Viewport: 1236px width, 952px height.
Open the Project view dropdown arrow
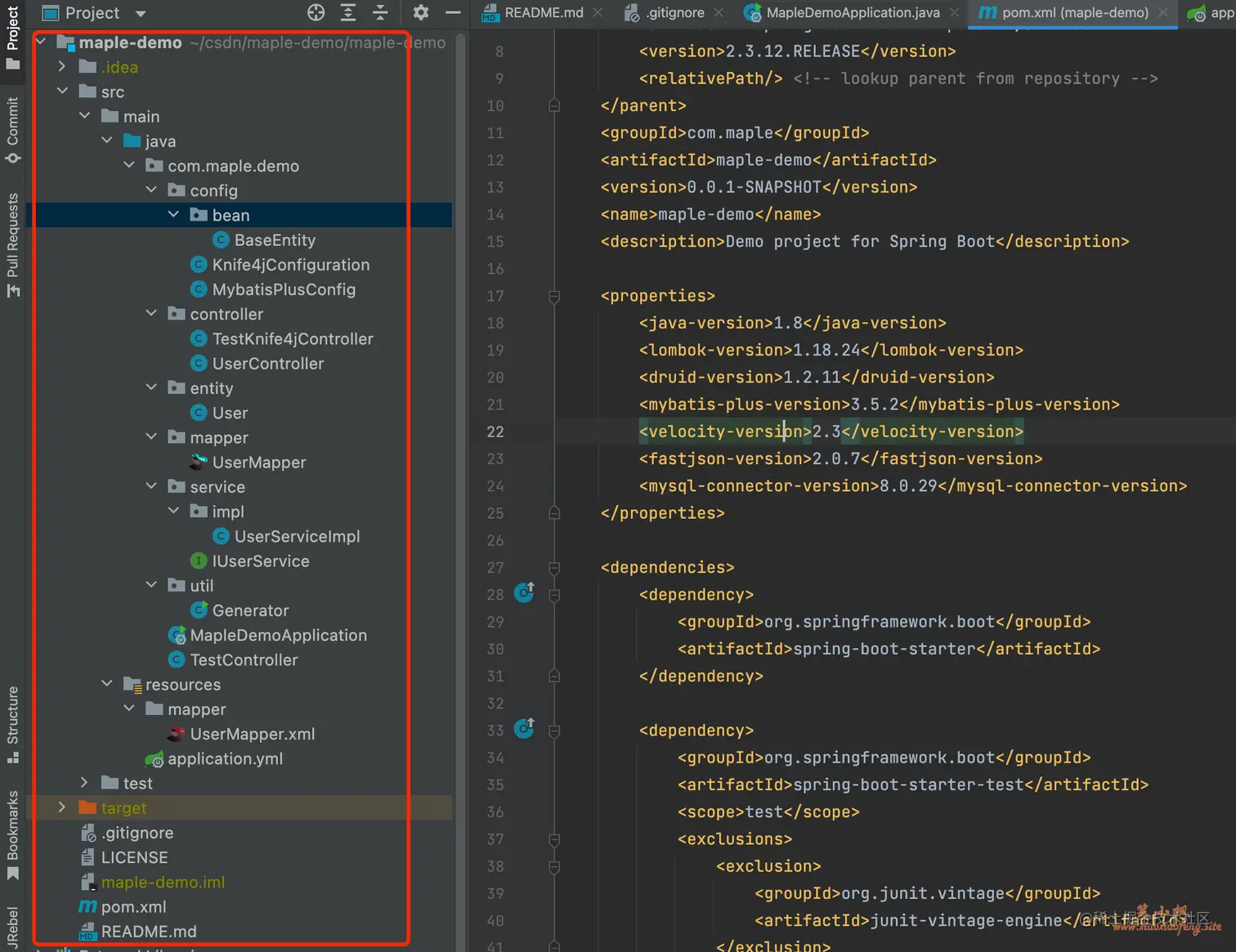point(141,13)
